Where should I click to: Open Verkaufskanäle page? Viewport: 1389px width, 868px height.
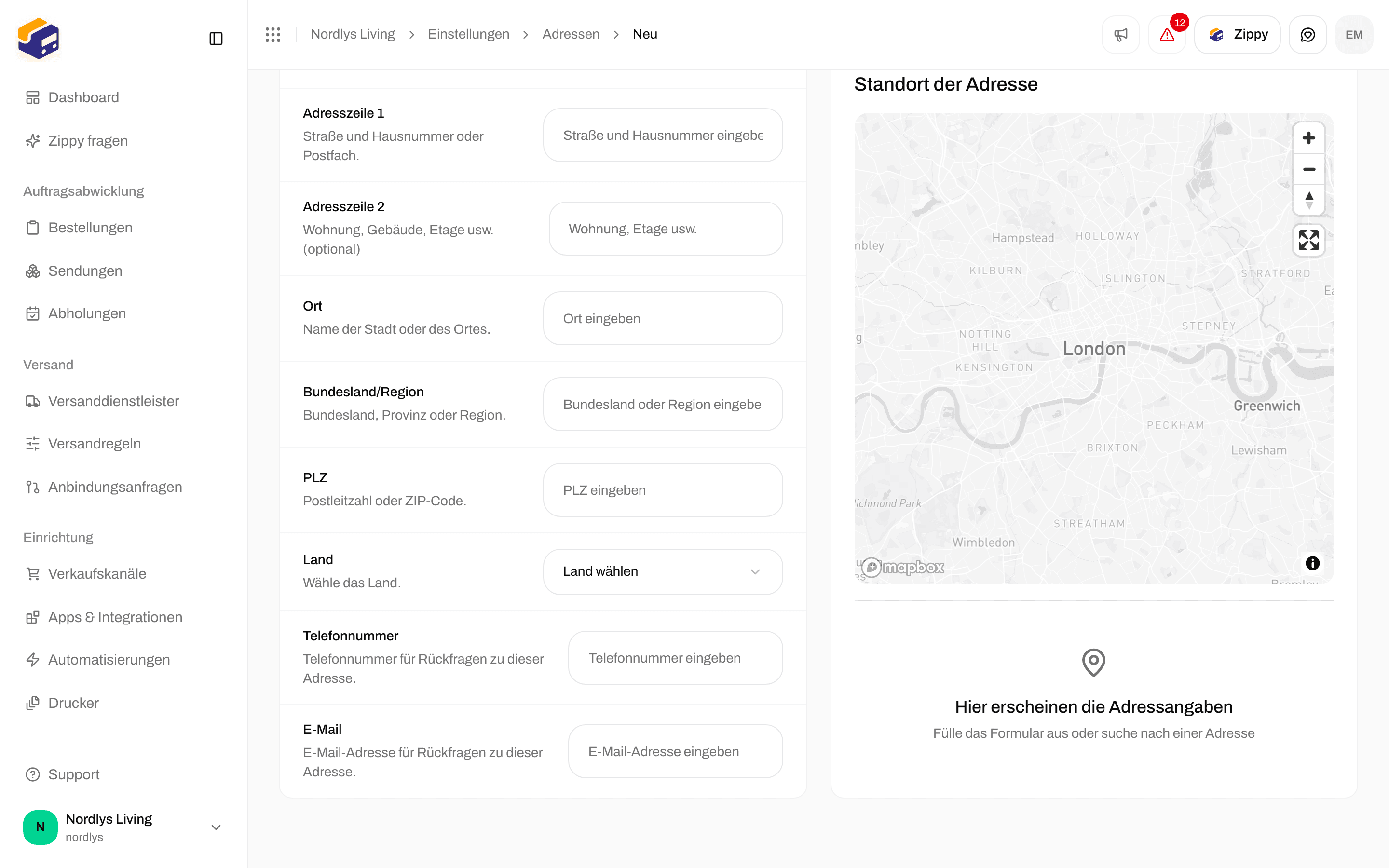click(123, 573)
